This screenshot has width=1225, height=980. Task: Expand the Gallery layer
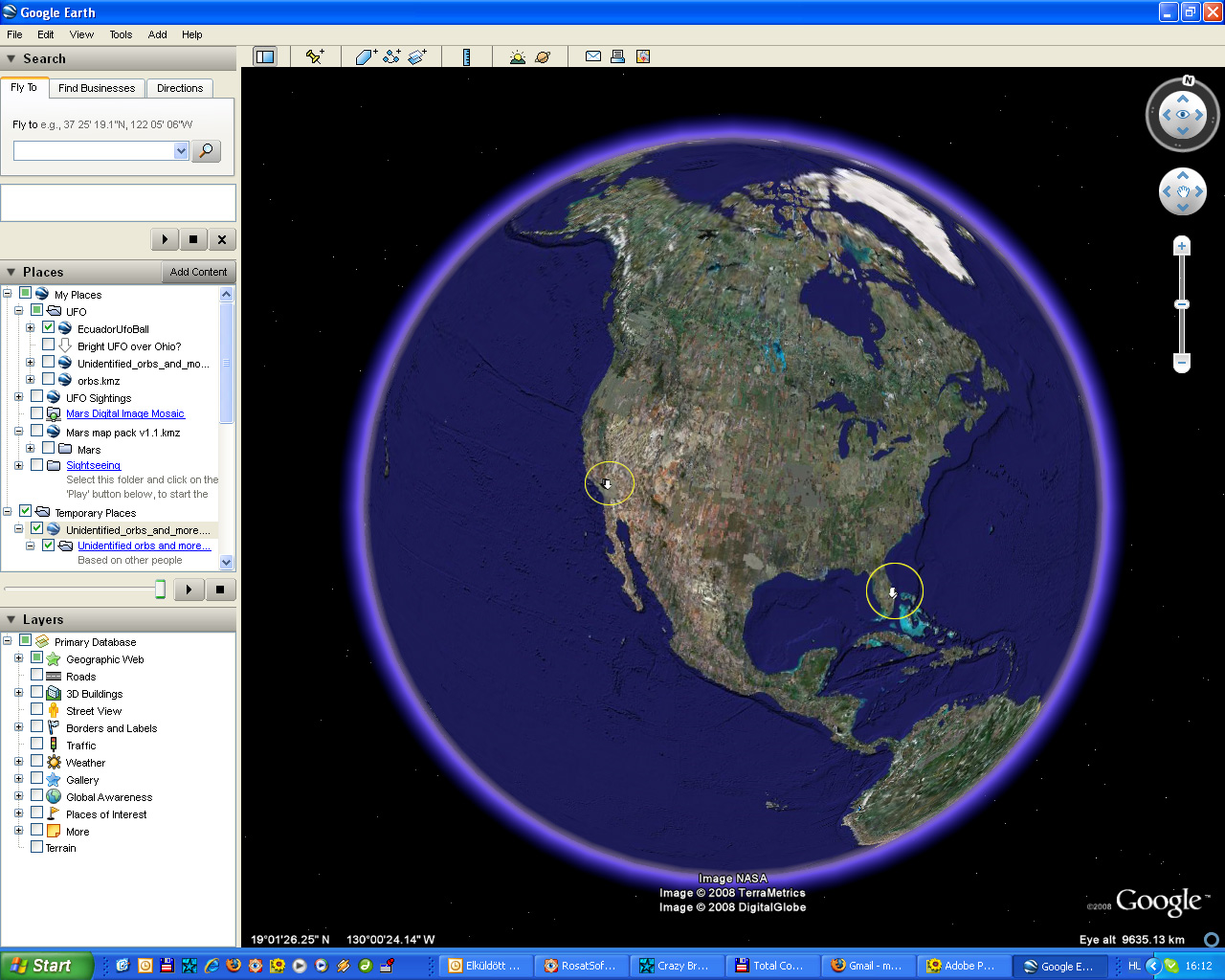click(18, 779)
